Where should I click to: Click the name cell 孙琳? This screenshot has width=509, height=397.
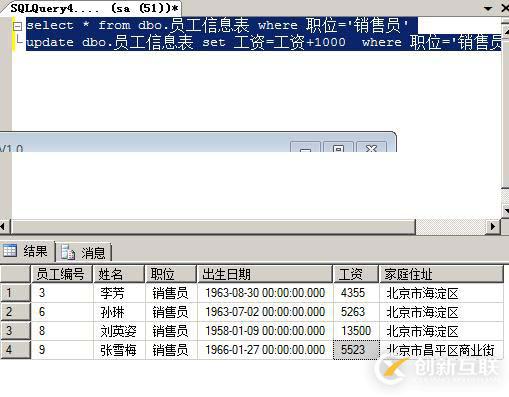coord(119,312)
